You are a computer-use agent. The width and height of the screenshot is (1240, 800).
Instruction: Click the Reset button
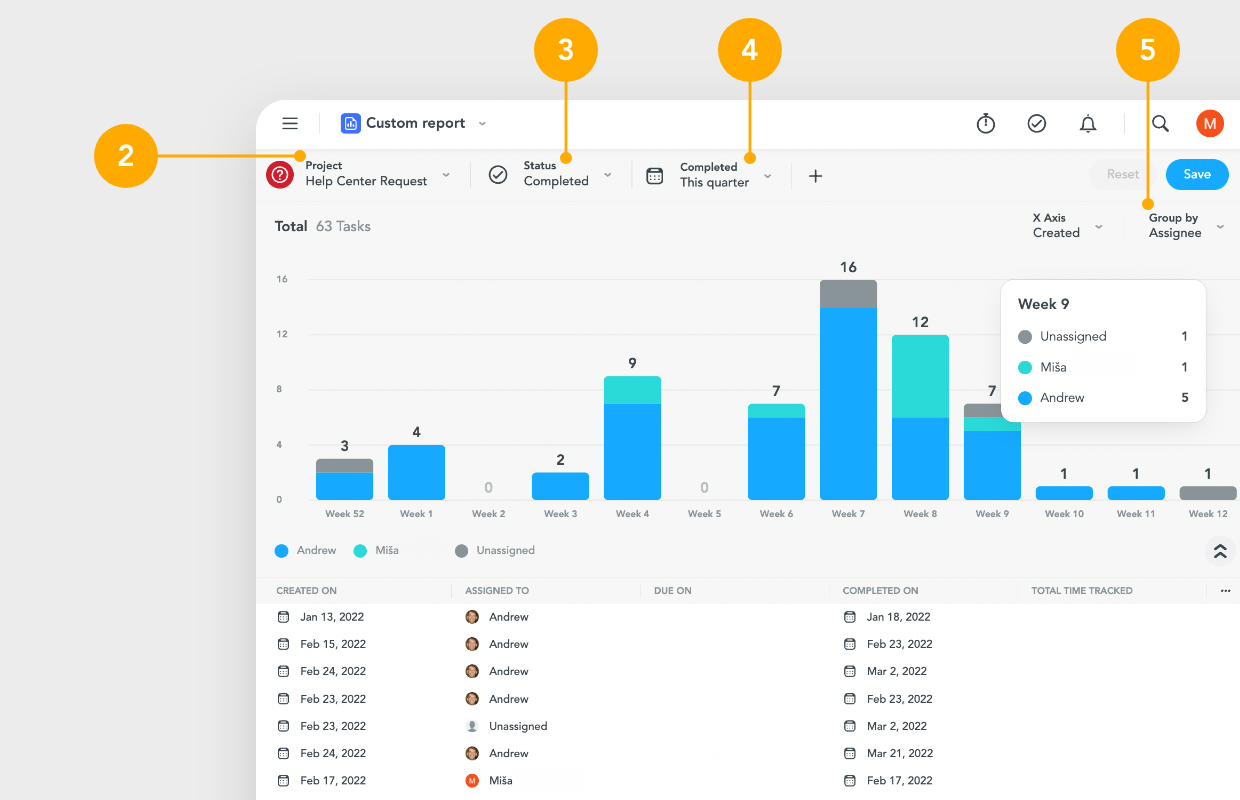[x=1120, y=174]
